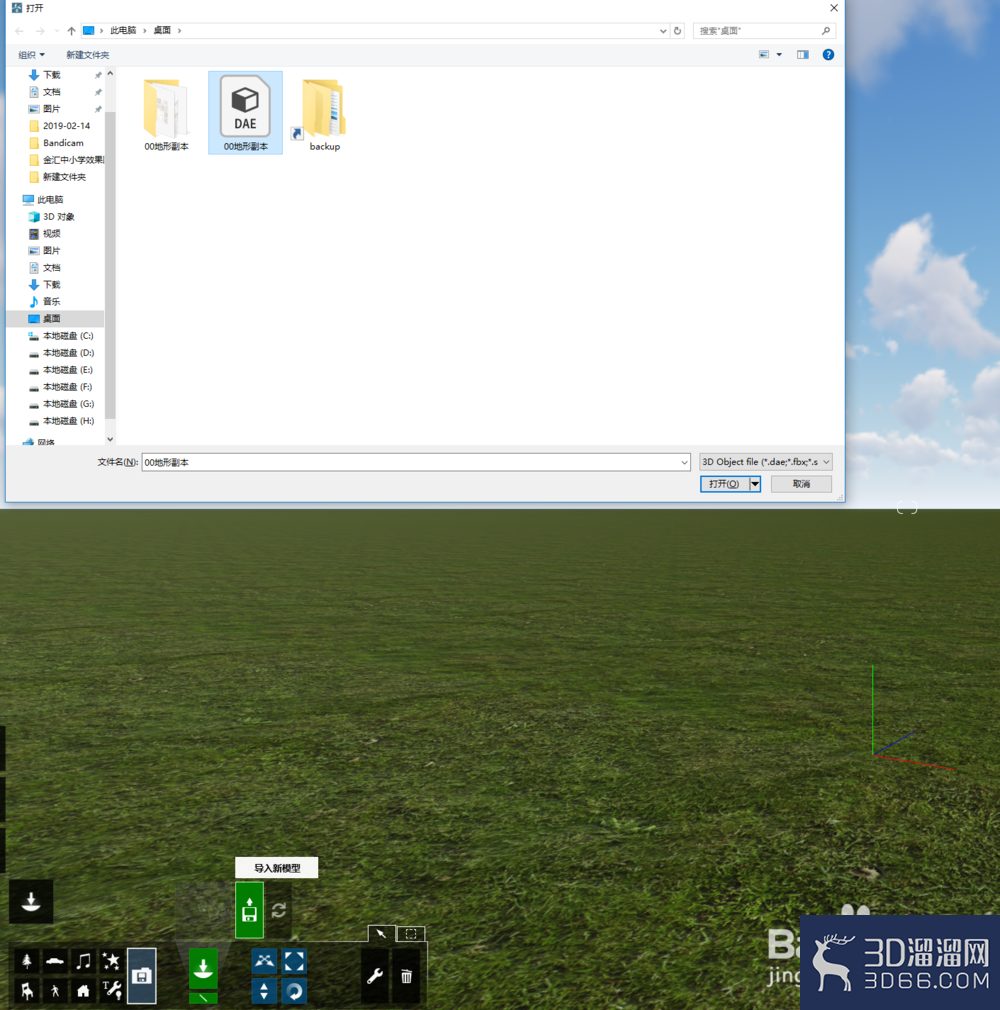Click the 取消 button

pos(801,484)
